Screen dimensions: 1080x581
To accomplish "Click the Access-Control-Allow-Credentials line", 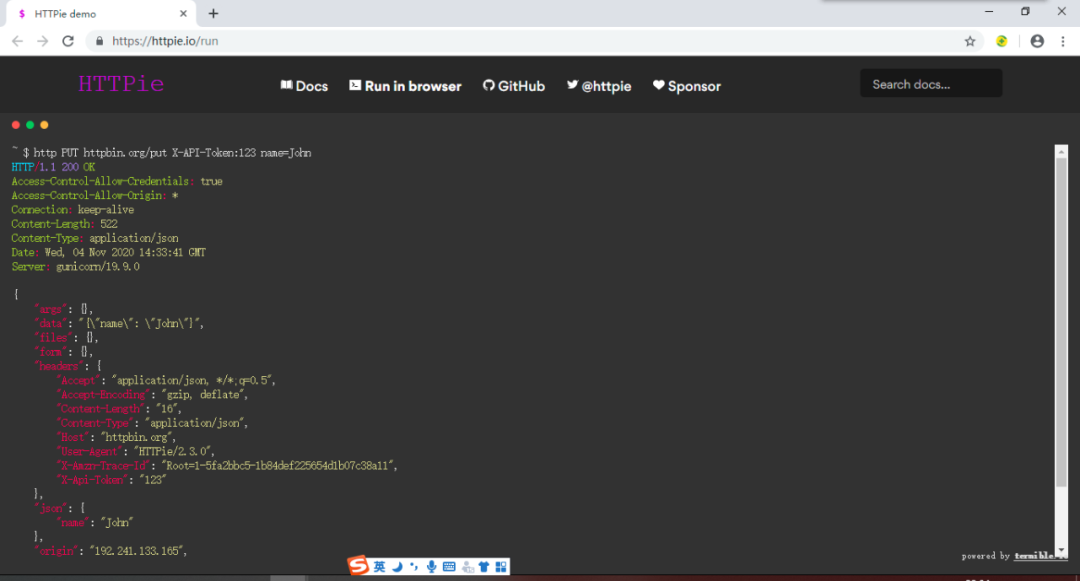I will click(x=117, y=181).
